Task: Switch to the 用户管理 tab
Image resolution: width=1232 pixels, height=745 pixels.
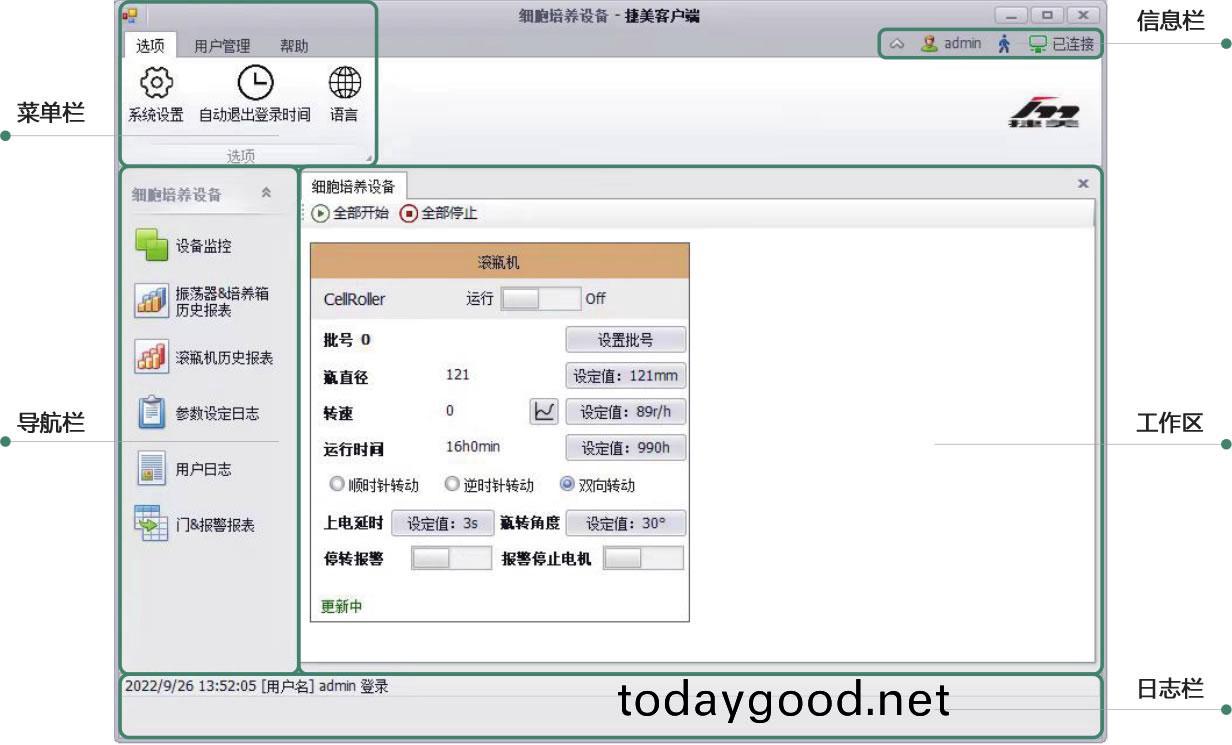Action: coord(222,46)
